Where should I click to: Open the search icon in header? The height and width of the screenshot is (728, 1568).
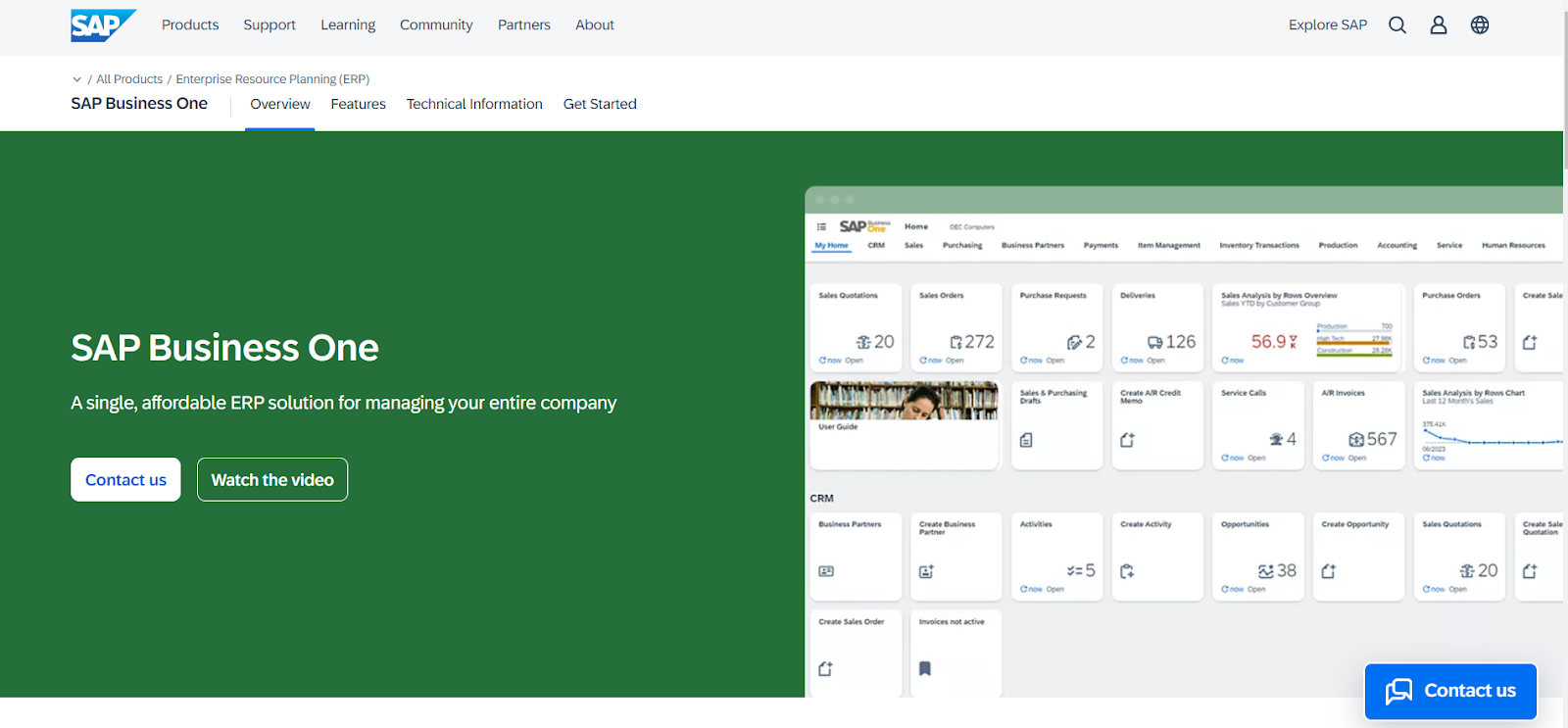pos(1397,25)
